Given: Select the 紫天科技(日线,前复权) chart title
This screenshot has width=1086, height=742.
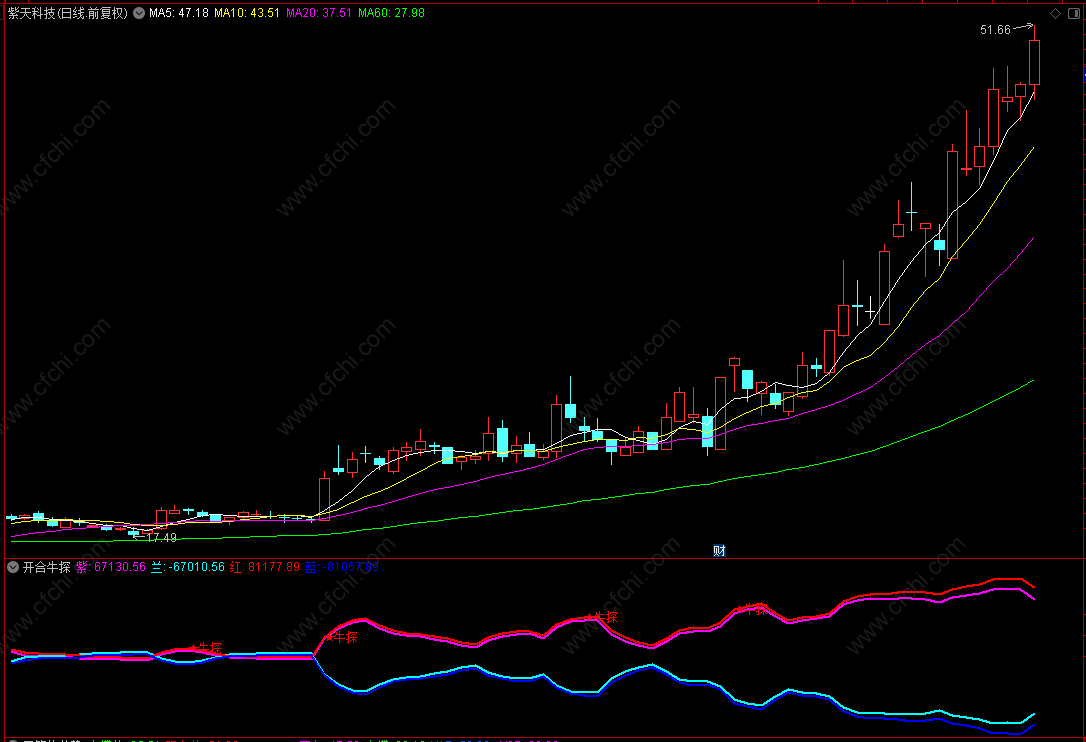Looking at the screenshot, I should tap(68, 13).
